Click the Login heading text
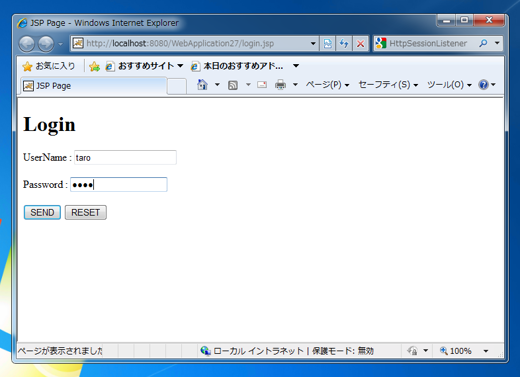The width and height of the screenshot is (520, 377). pyautogui.click(x=49, y=125)
